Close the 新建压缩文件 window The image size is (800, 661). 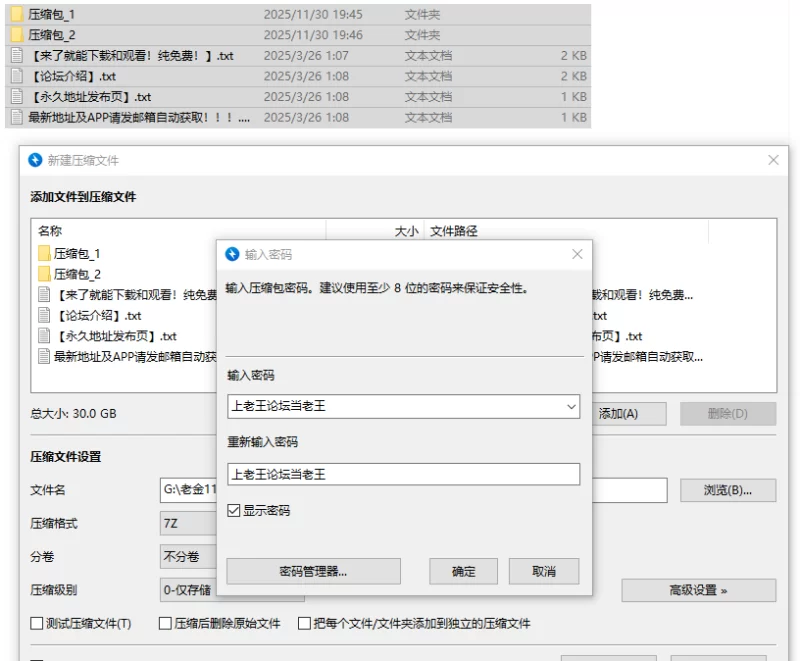click(773, 160)
